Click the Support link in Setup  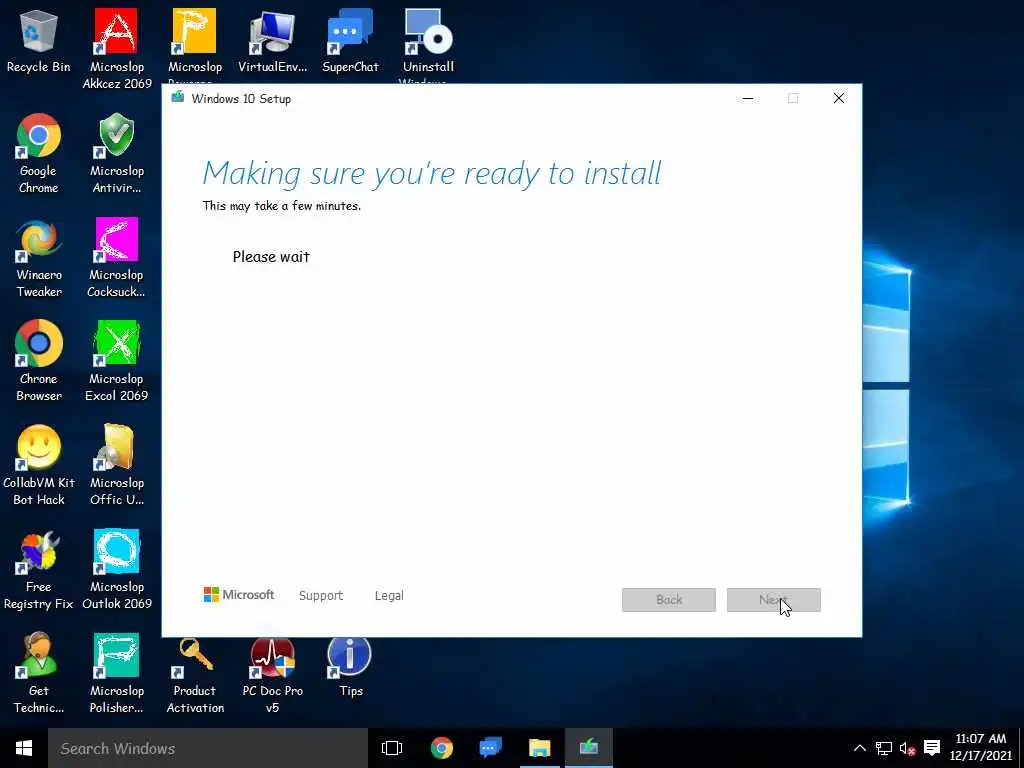pyautogui.click(x=321, y=596)
